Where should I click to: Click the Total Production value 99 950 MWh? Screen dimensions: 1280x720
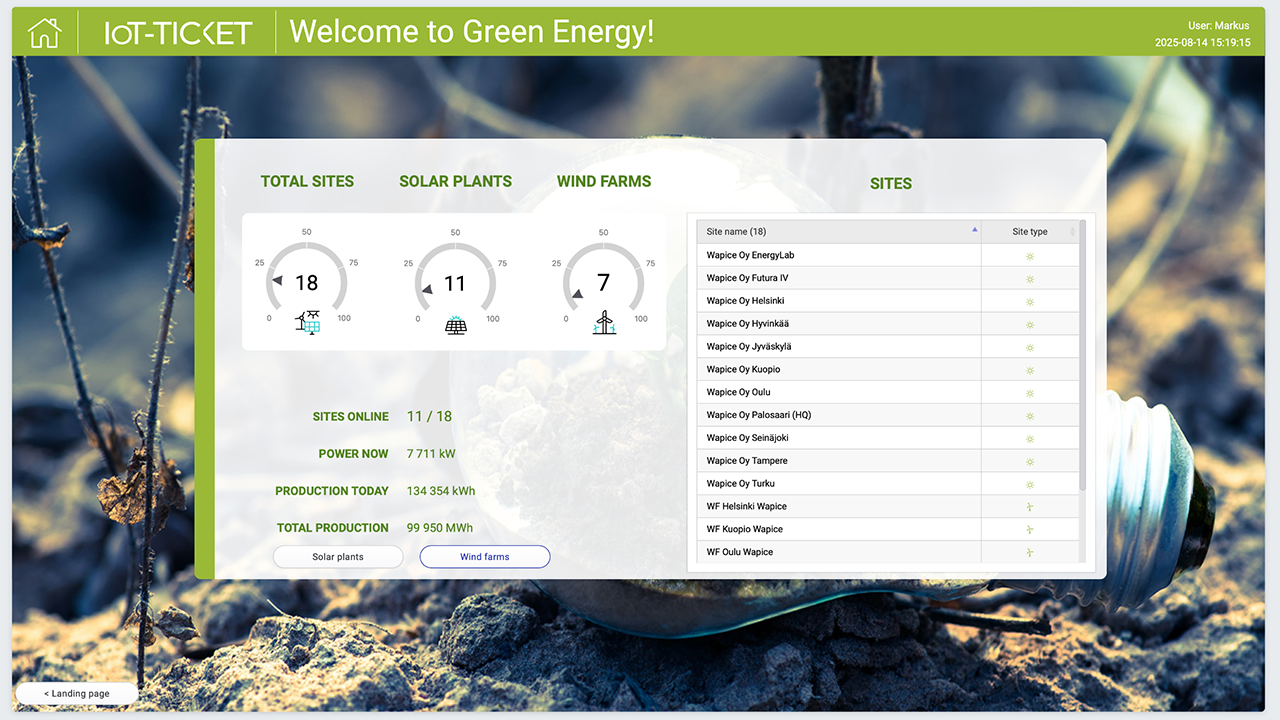440,528
